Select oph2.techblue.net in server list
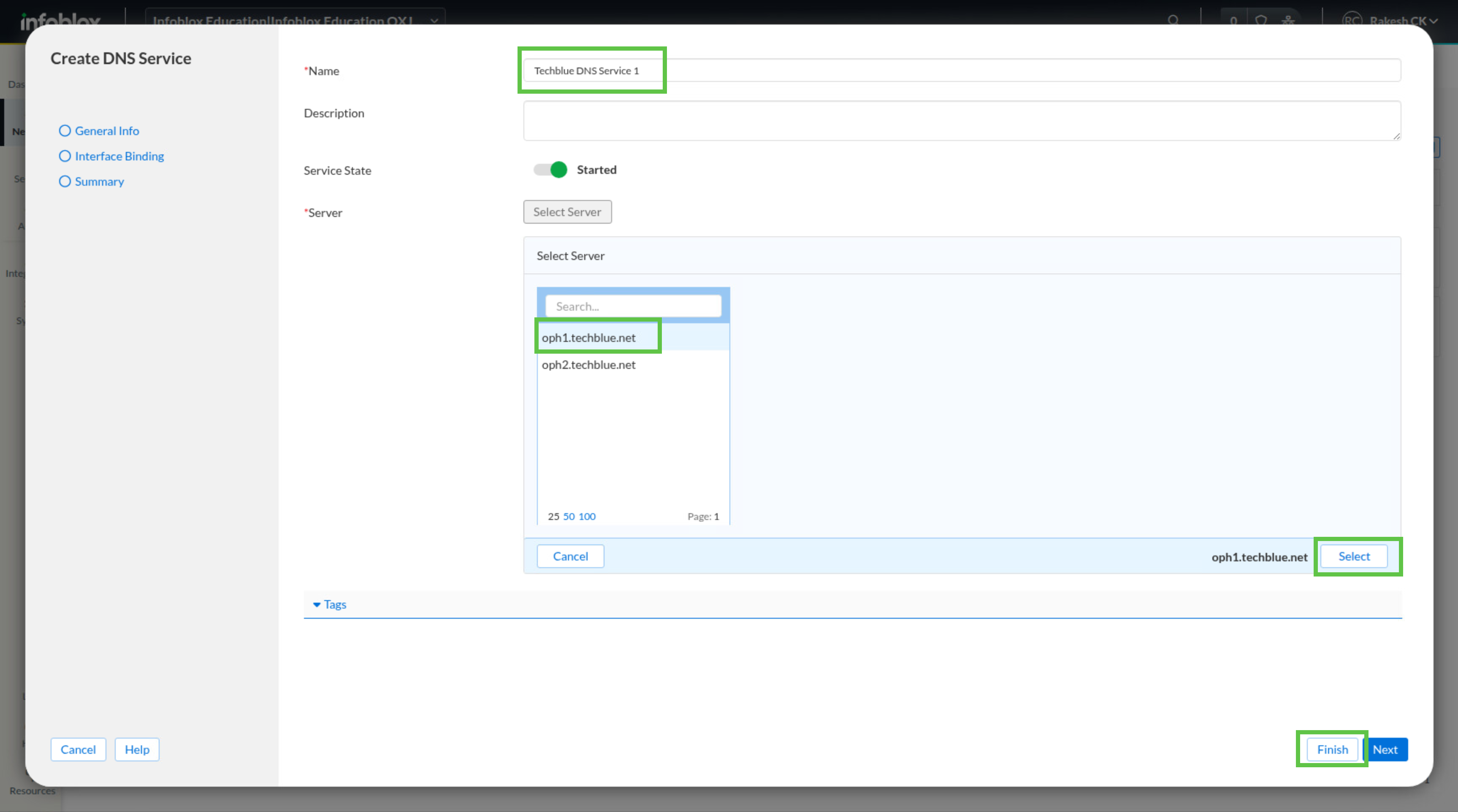 pos(633,364)
